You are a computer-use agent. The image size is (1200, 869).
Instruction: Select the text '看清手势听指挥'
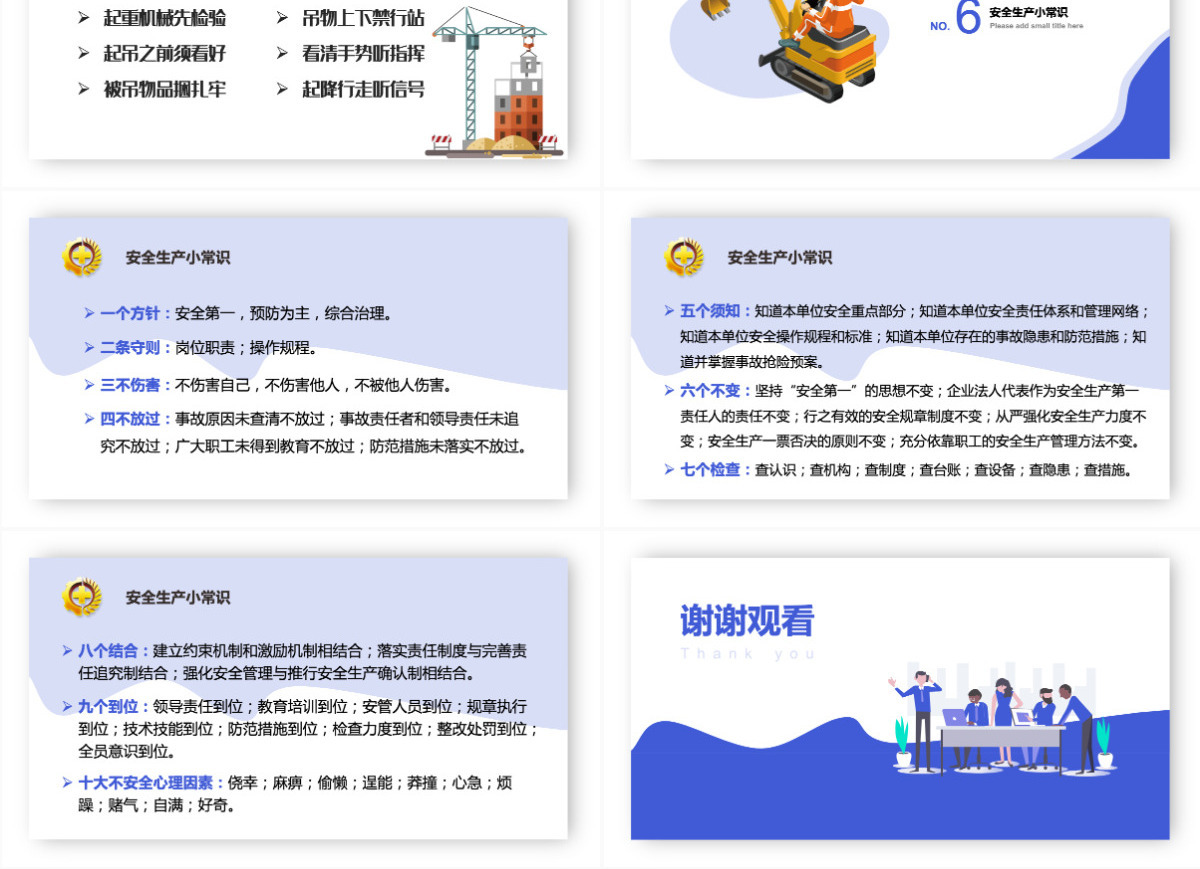point(364,53)
